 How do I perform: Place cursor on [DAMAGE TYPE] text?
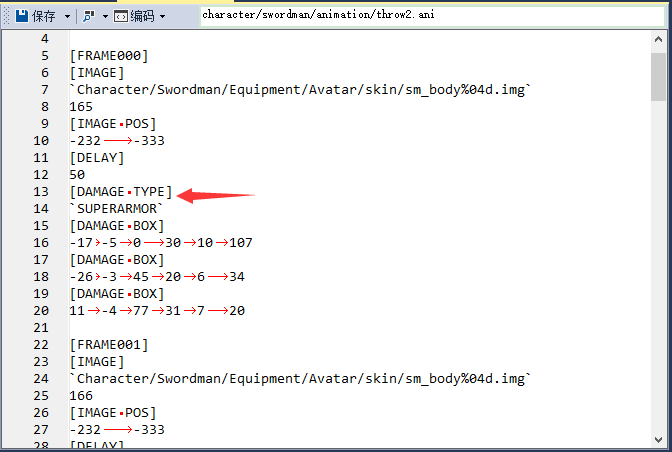[120, 191]
